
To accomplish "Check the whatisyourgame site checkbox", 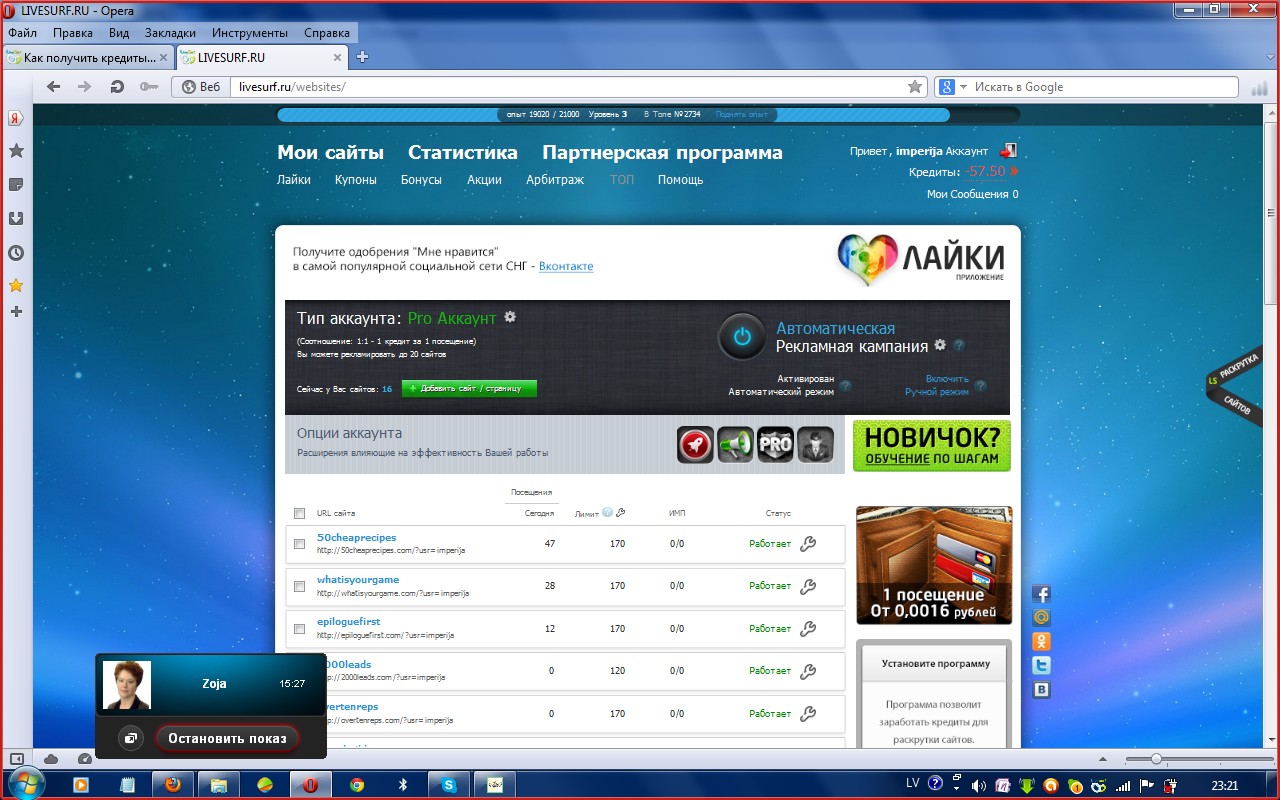I will [299, 586].
